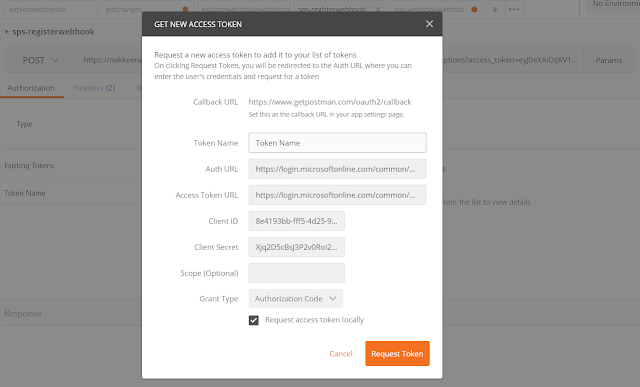Switch to the Authorization tab

coord(31,88)
